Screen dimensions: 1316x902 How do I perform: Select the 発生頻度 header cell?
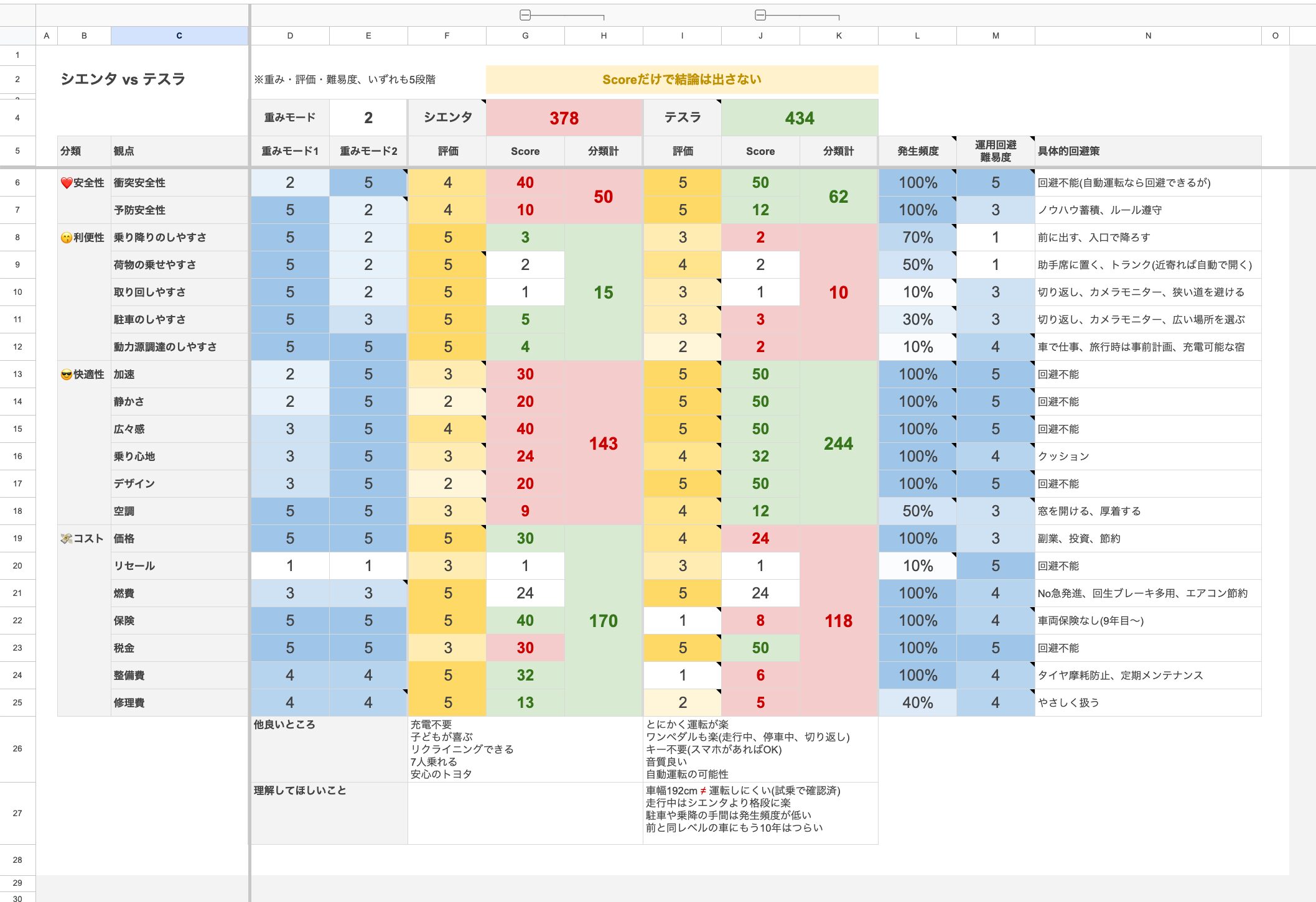[917, 151]
